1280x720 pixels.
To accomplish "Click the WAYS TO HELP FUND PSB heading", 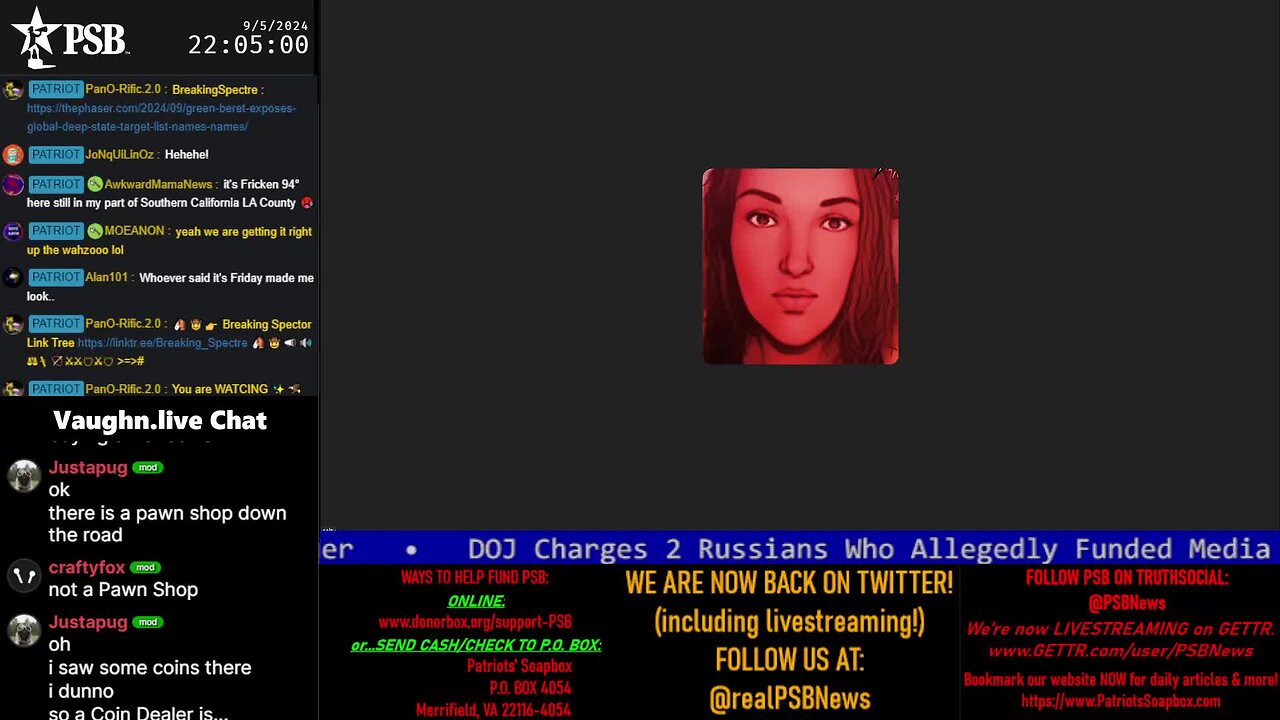I will click(x=474, y=577).
